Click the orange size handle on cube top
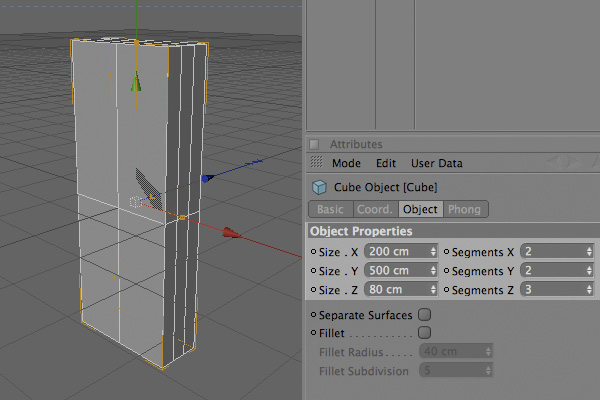The height and width of the screenshot is (400, 600). point(137,42)
